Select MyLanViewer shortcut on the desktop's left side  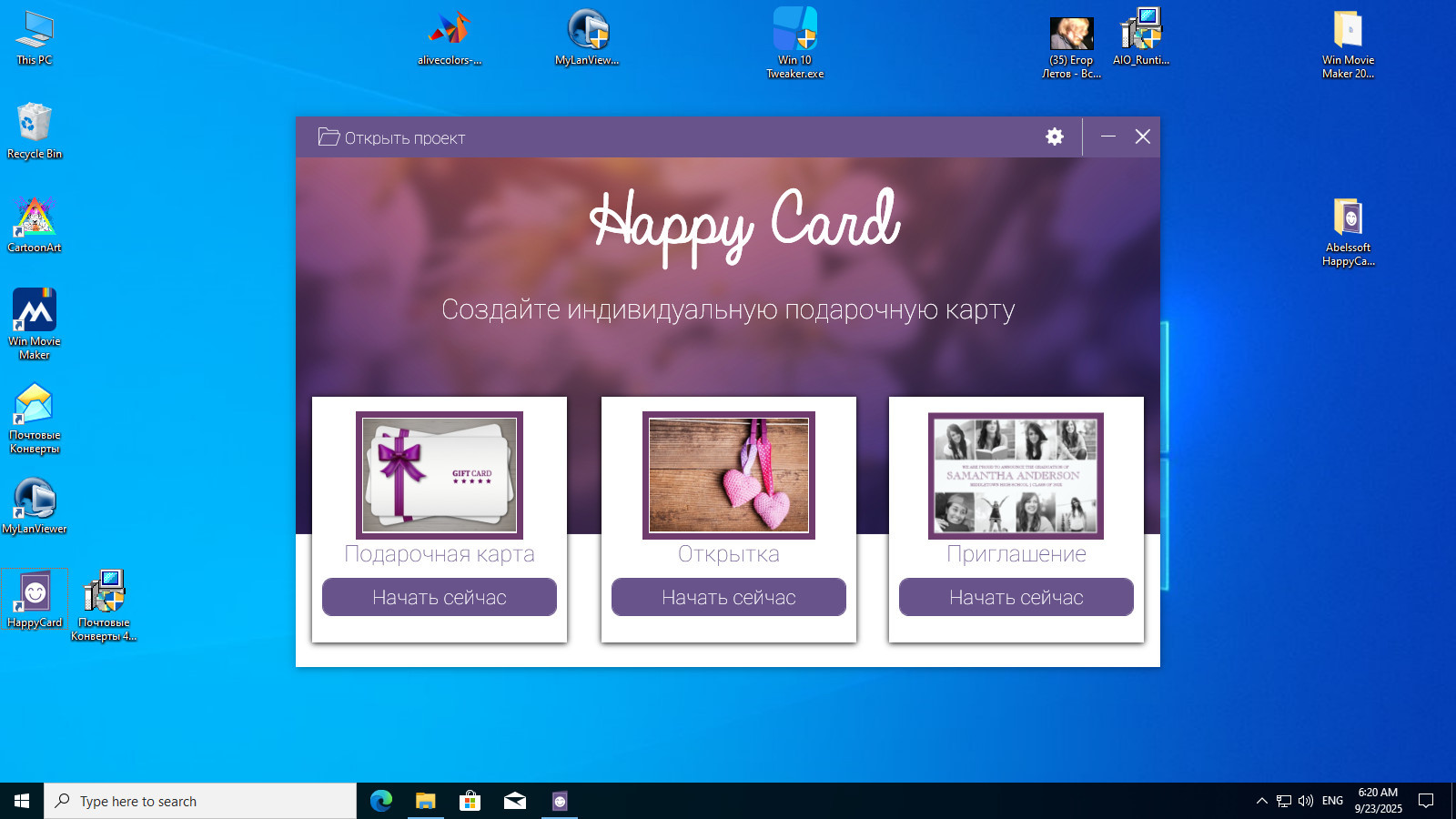35,504
